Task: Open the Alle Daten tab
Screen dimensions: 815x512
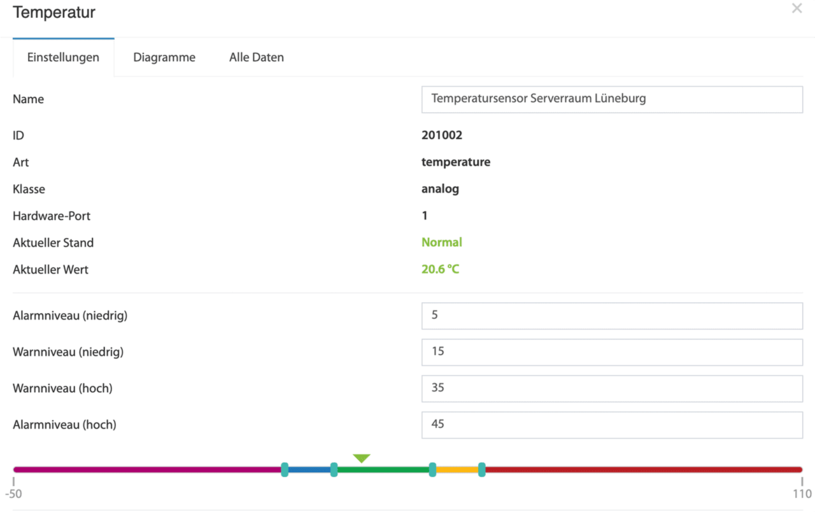Action: 256,57
